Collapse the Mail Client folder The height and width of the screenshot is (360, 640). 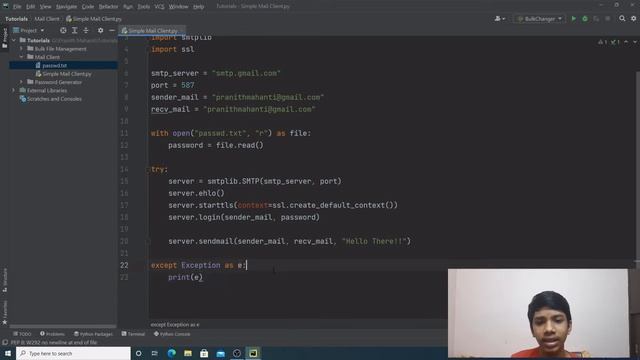point(22,57)
